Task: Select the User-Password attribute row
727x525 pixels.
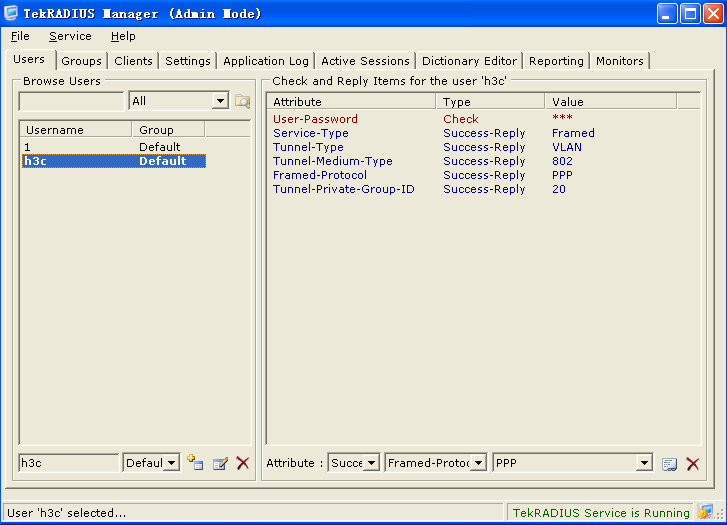Action: tap(472, 119)
